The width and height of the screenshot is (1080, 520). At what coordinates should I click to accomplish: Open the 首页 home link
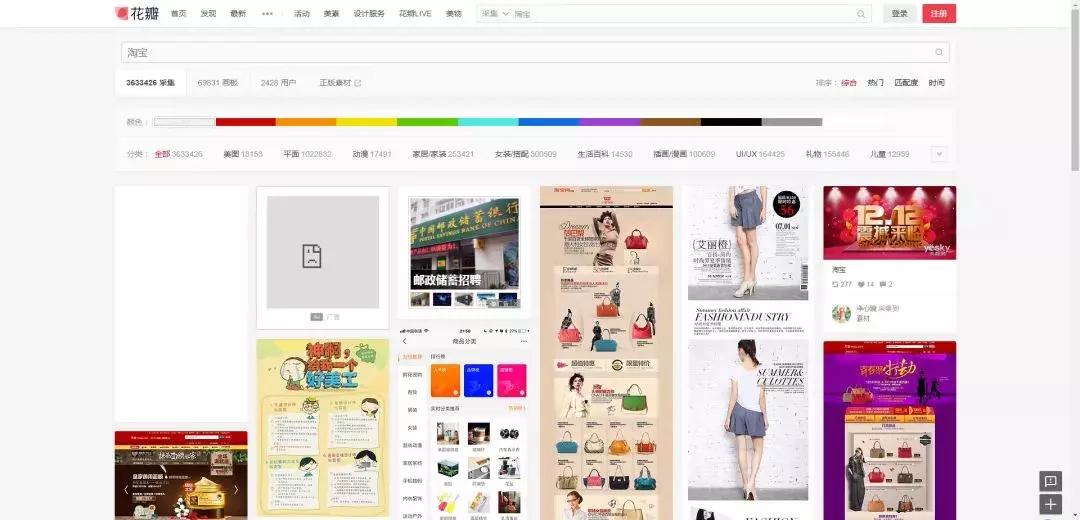point(178,14)
